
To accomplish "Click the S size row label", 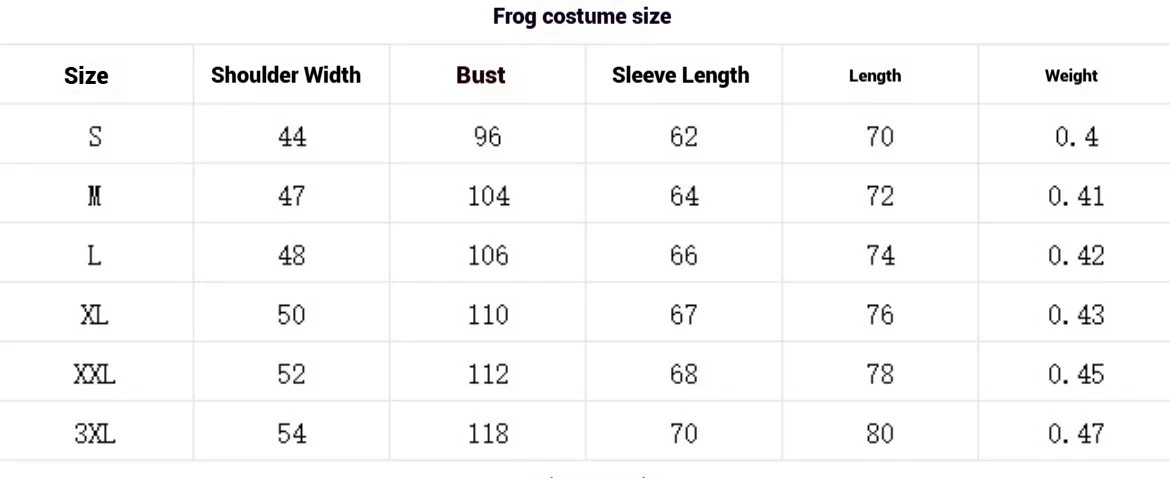I will click(95, 136).
